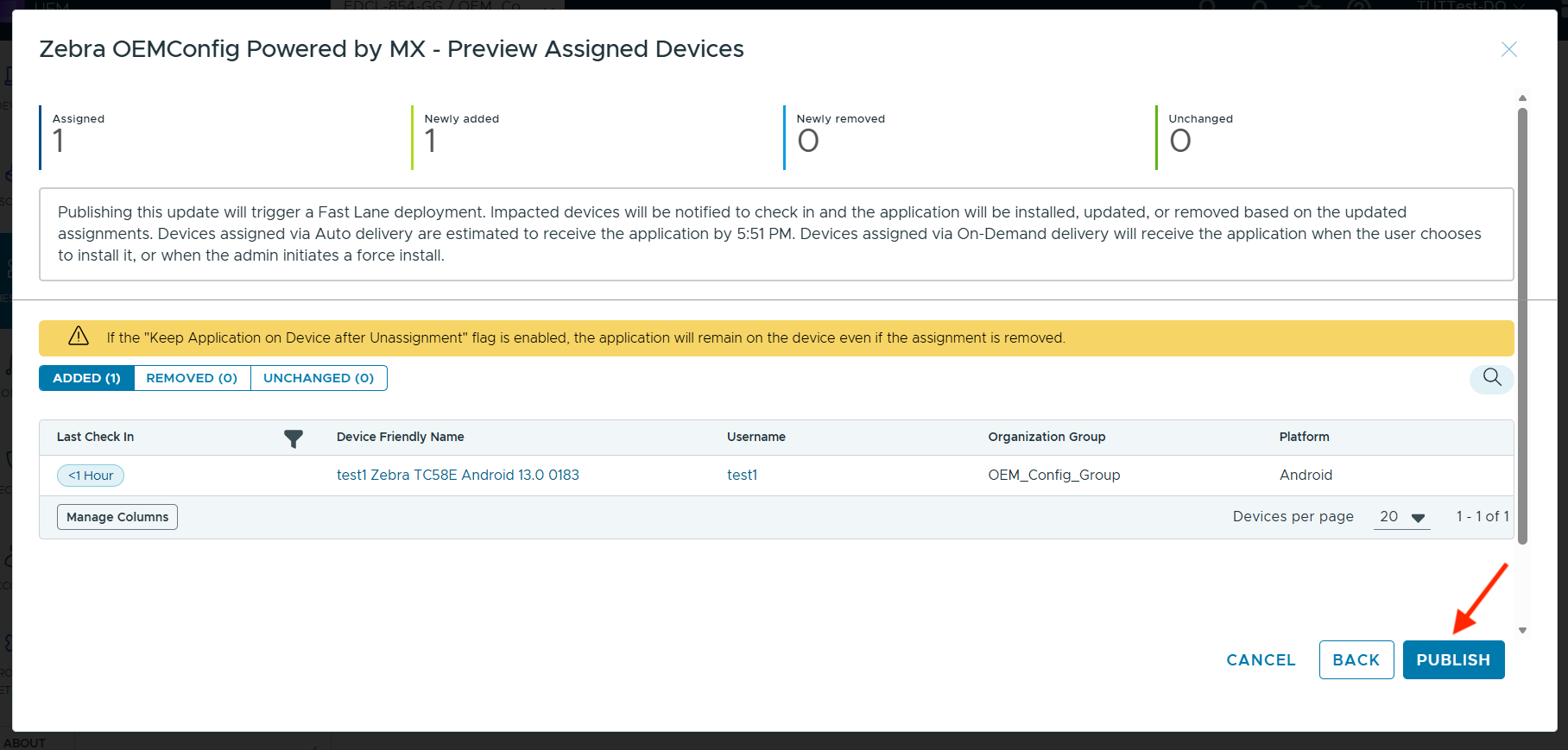Screen dimensions: 1568x750
Task: Close the Preview Assigned Devices dialog
Action: coord(1508,50)
